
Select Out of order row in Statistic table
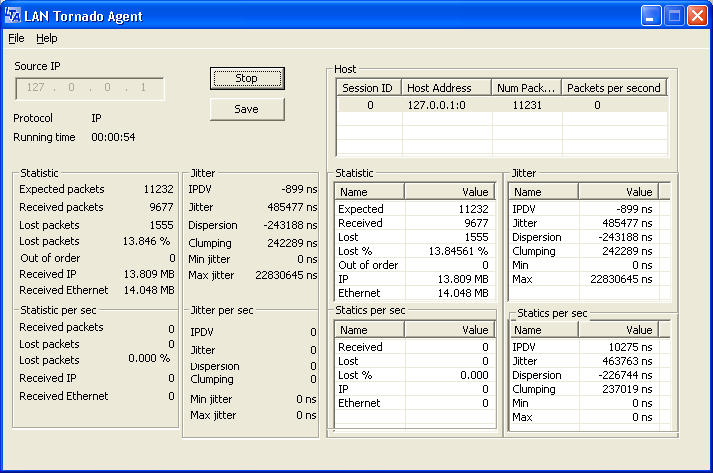click(x=414, y=265)
